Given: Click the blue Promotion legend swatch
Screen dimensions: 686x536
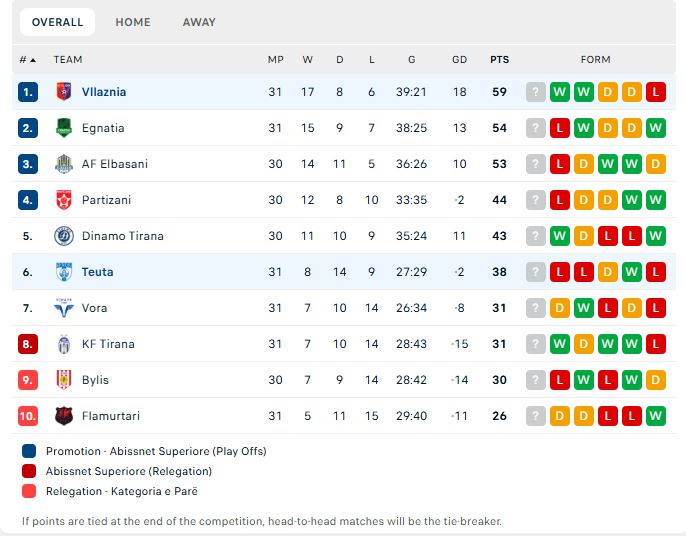Looking at the screenshot, I should 29,451.
